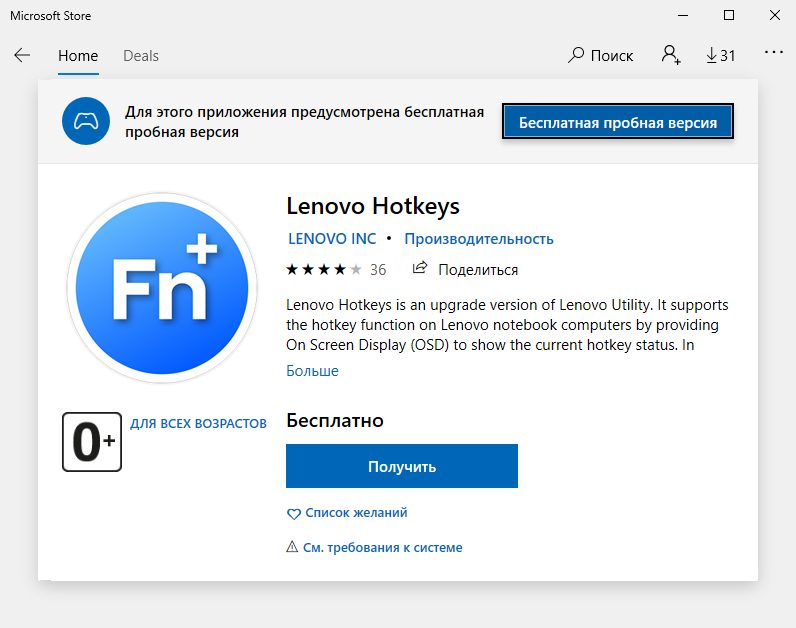
Task: Click the Microsoft Store window title
Action: 51,16
